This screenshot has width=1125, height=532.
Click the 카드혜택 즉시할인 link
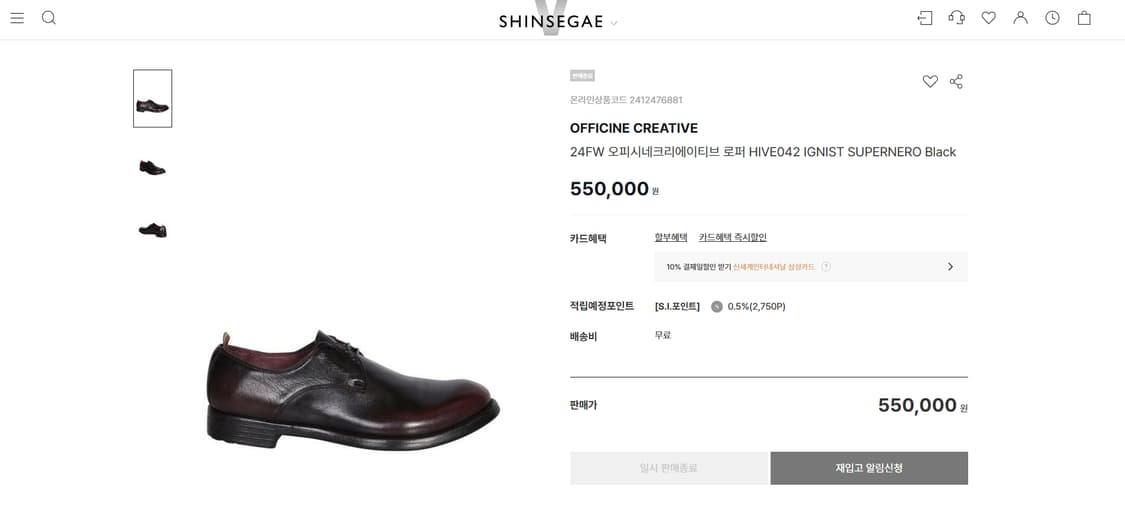click(732, 238)
